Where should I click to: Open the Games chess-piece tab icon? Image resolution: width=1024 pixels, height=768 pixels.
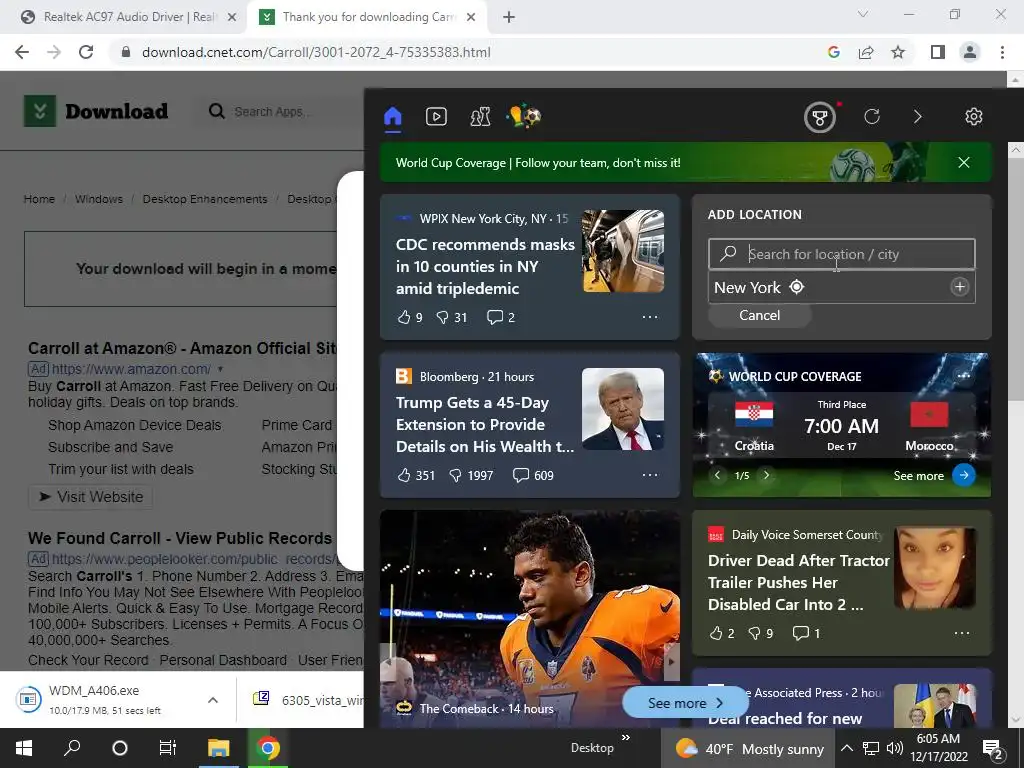[x=480, y=117]
